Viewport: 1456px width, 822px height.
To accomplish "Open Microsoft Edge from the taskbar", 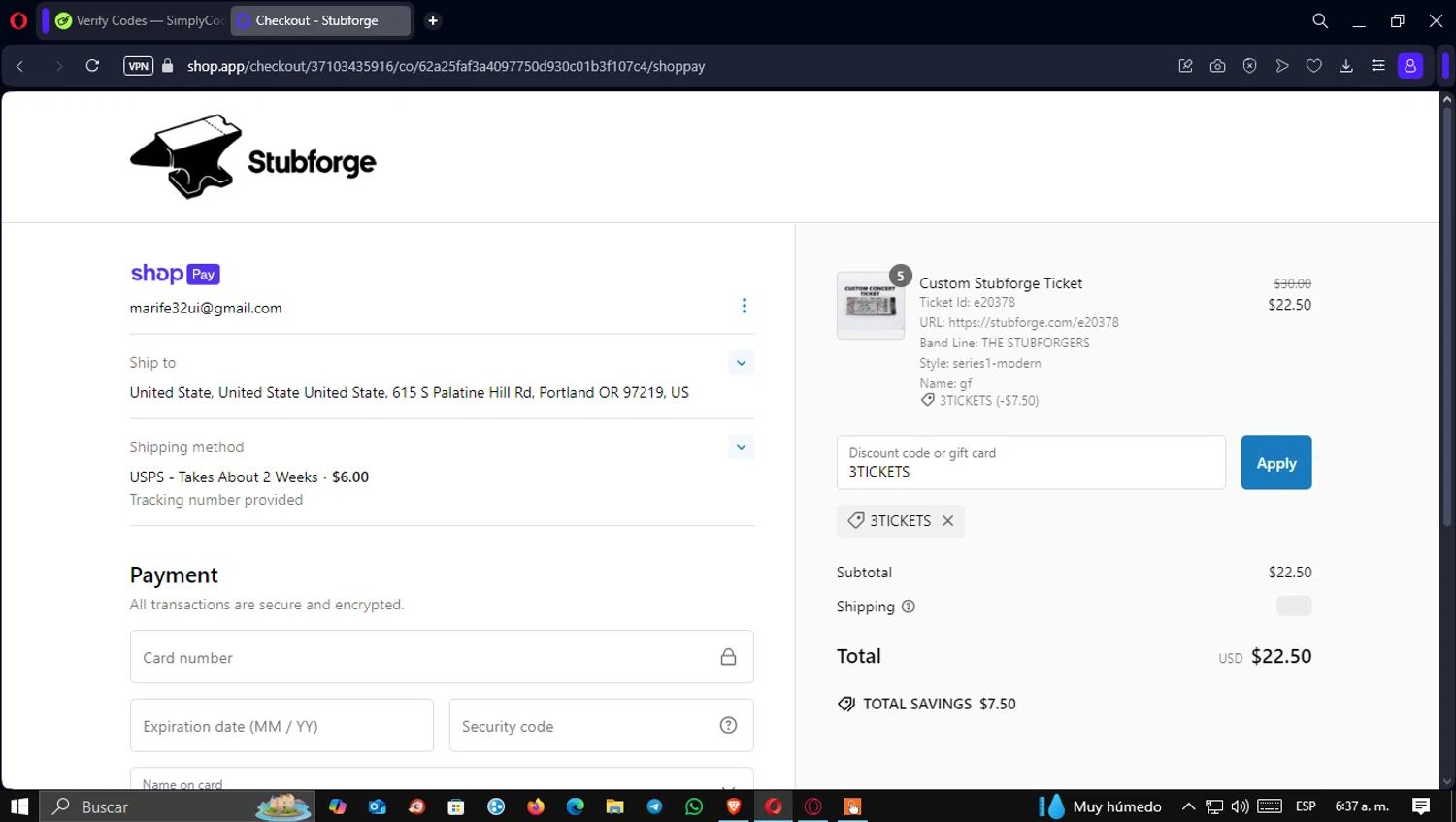I will tap(576, 806).
